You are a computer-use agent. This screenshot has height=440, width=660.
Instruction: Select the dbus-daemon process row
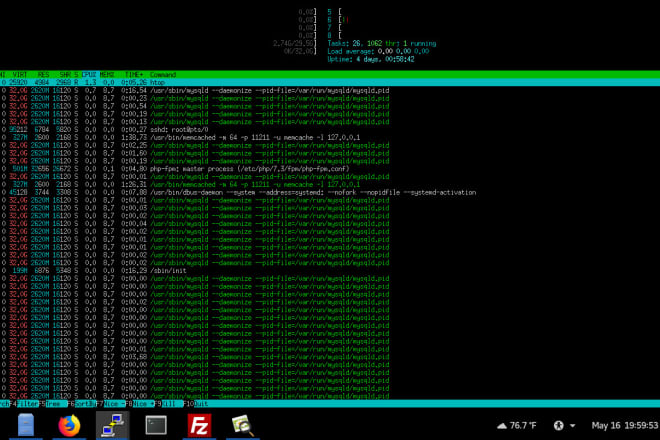(x=330, y=192)
